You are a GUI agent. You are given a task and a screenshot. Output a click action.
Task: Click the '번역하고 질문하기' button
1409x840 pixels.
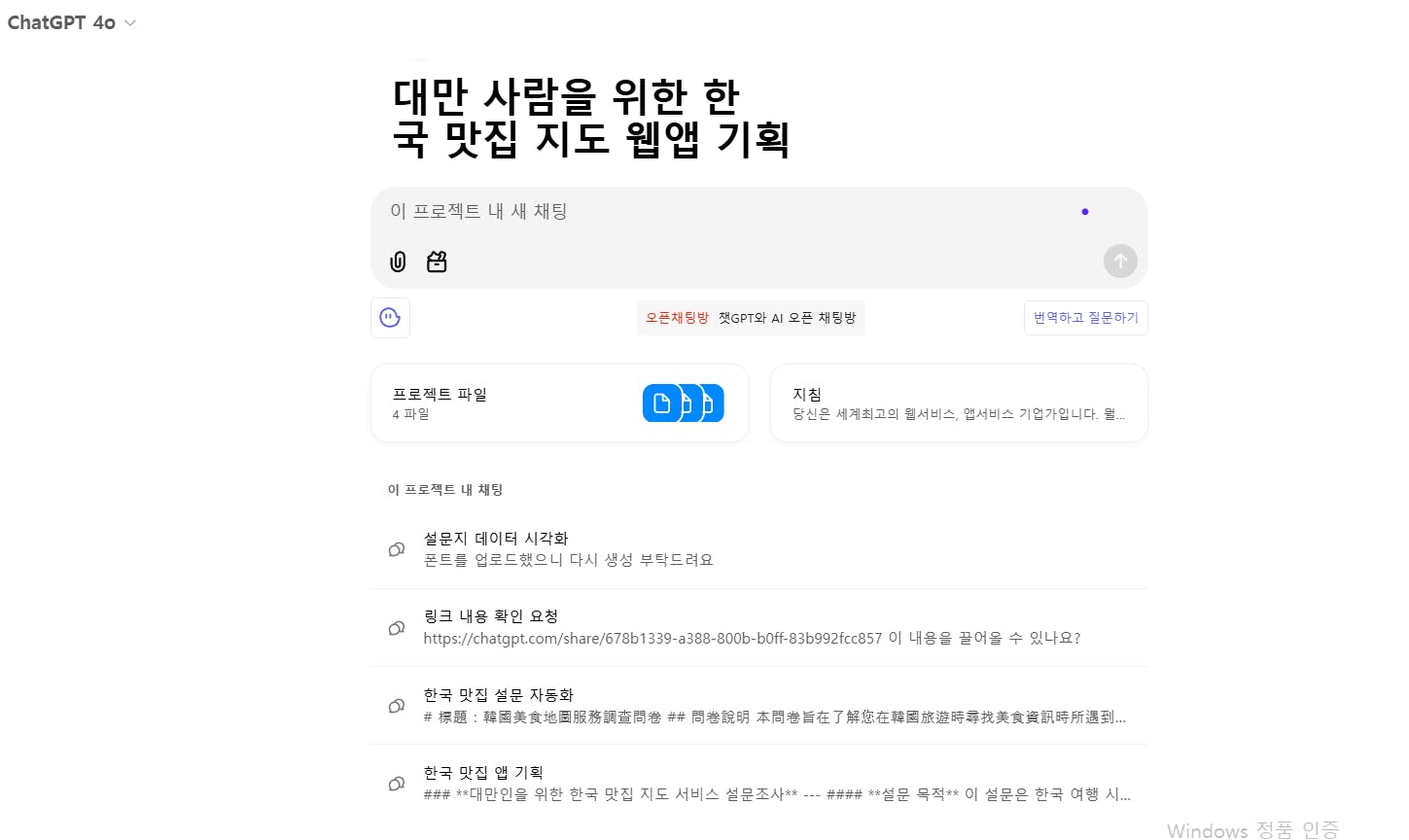tap(1085, 318)
